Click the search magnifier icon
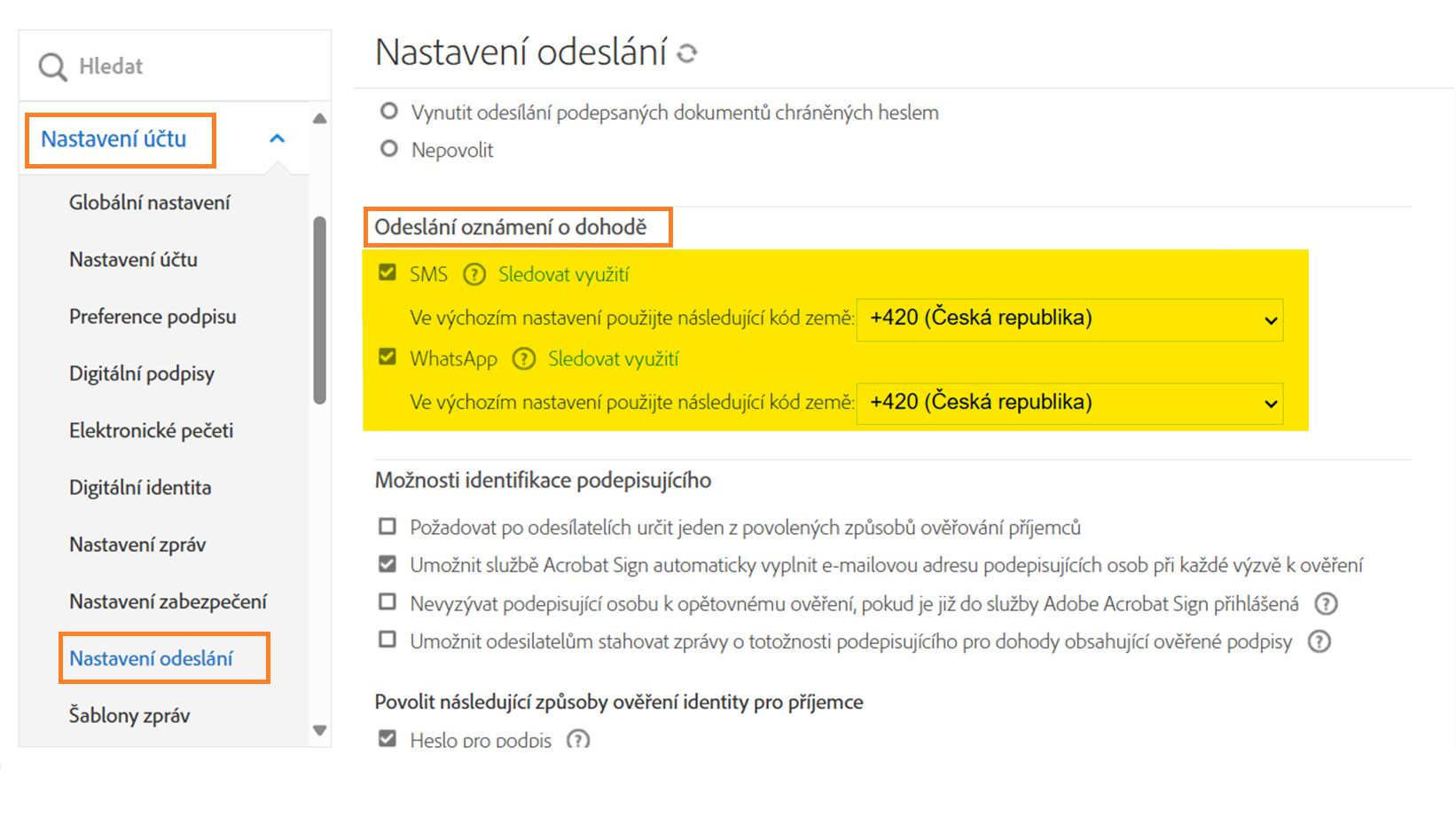The width and height of the screenshot is (1456, 833). click(51, 66)
